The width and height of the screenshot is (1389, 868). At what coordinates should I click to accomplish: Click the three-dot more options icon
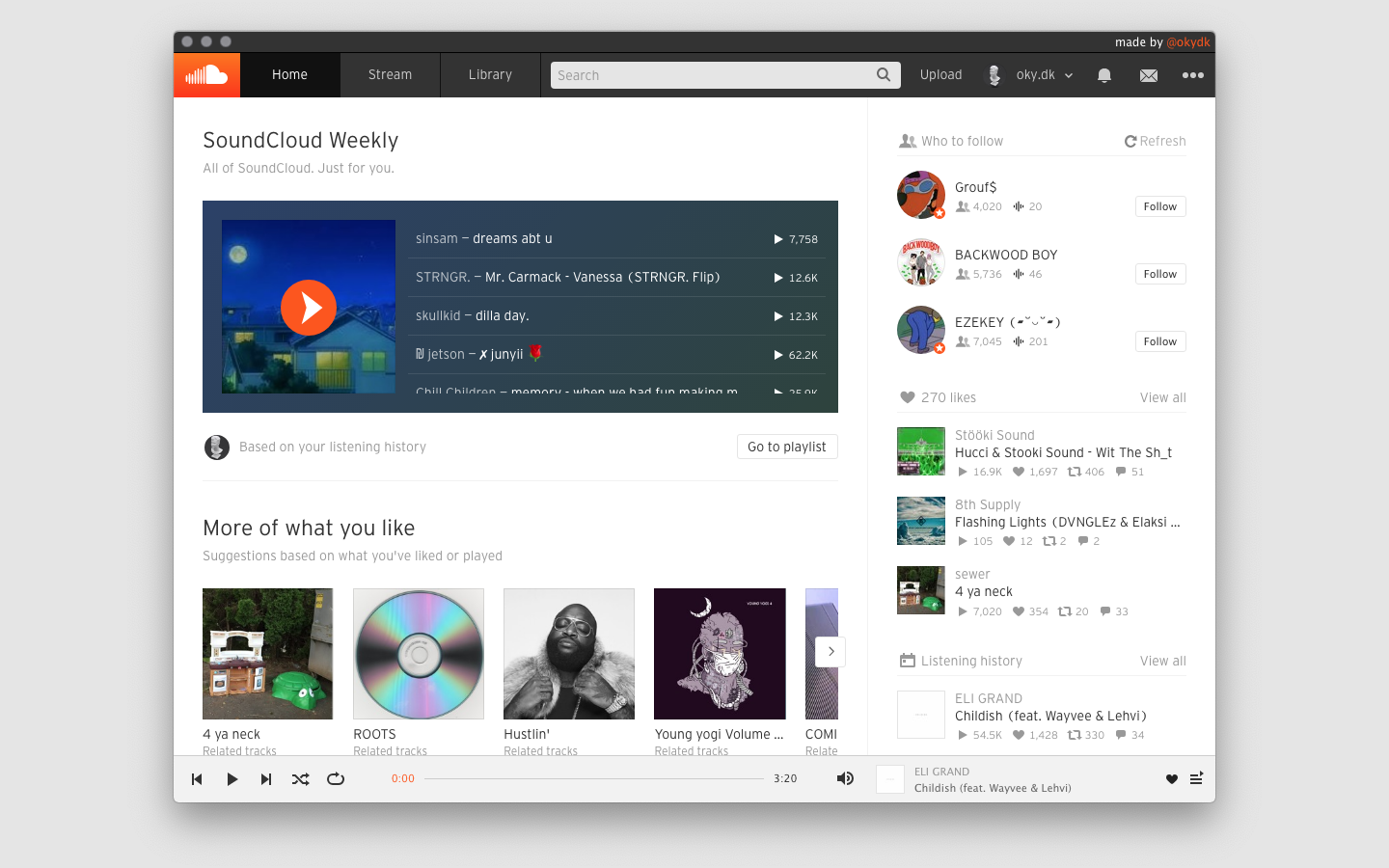[1193, 74]
